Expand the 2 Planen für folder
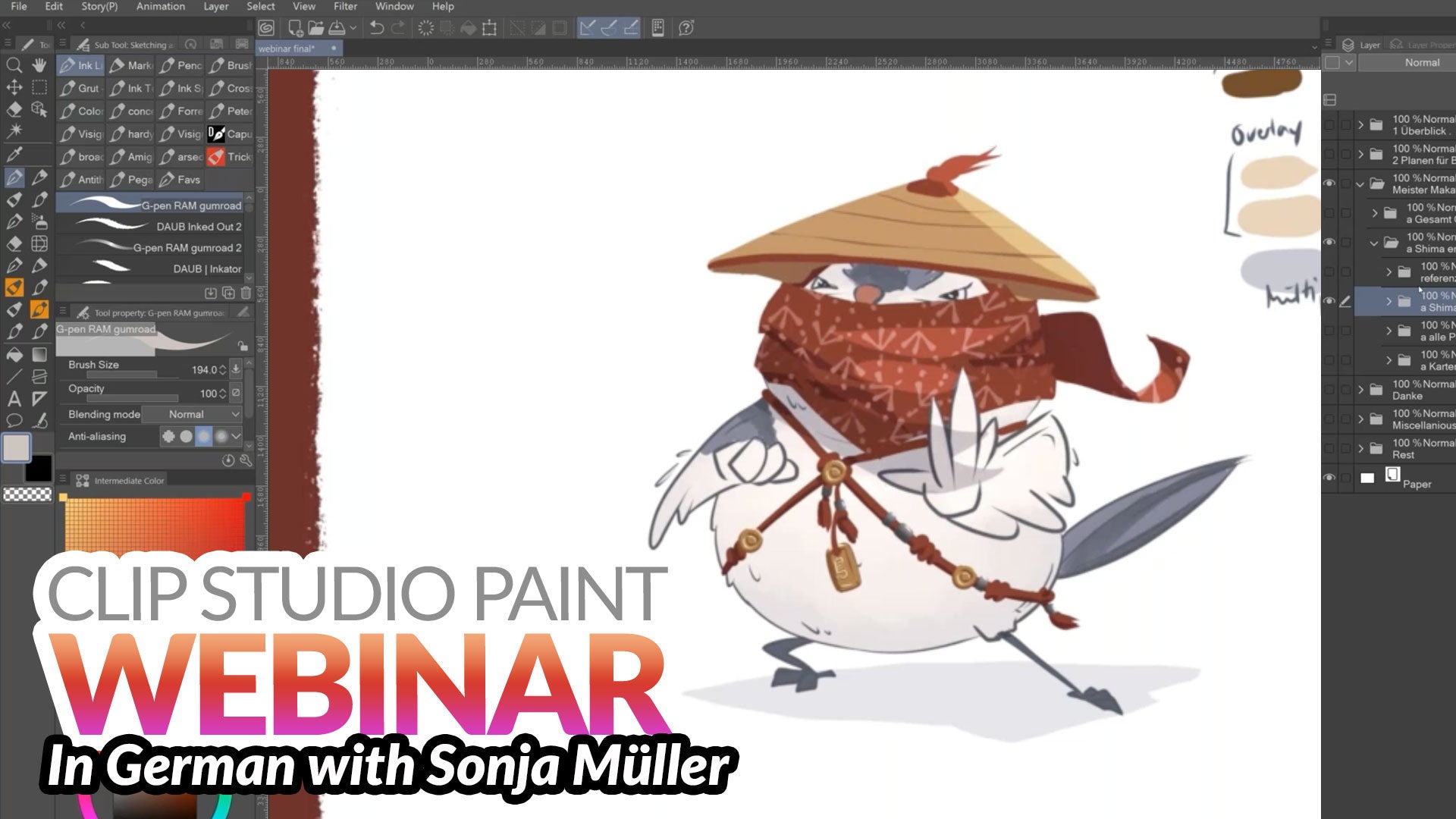This screenshot has height=819, width=1456. point(1360,154)
